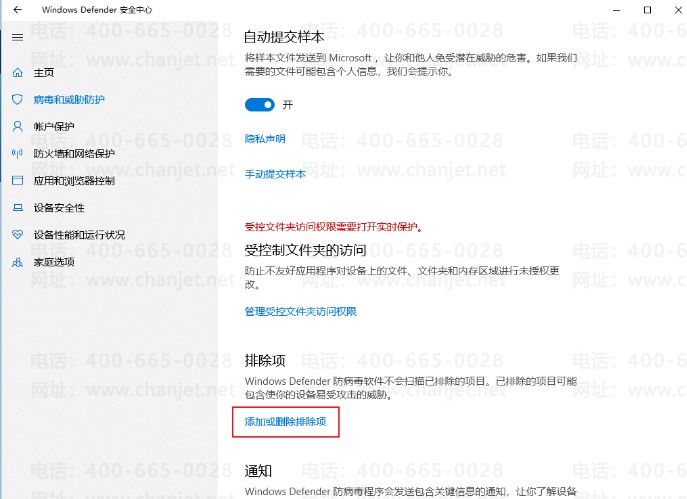This screenshot has width=687, height=499.
Task: Open 帐户保护 section
Action: 54,127
